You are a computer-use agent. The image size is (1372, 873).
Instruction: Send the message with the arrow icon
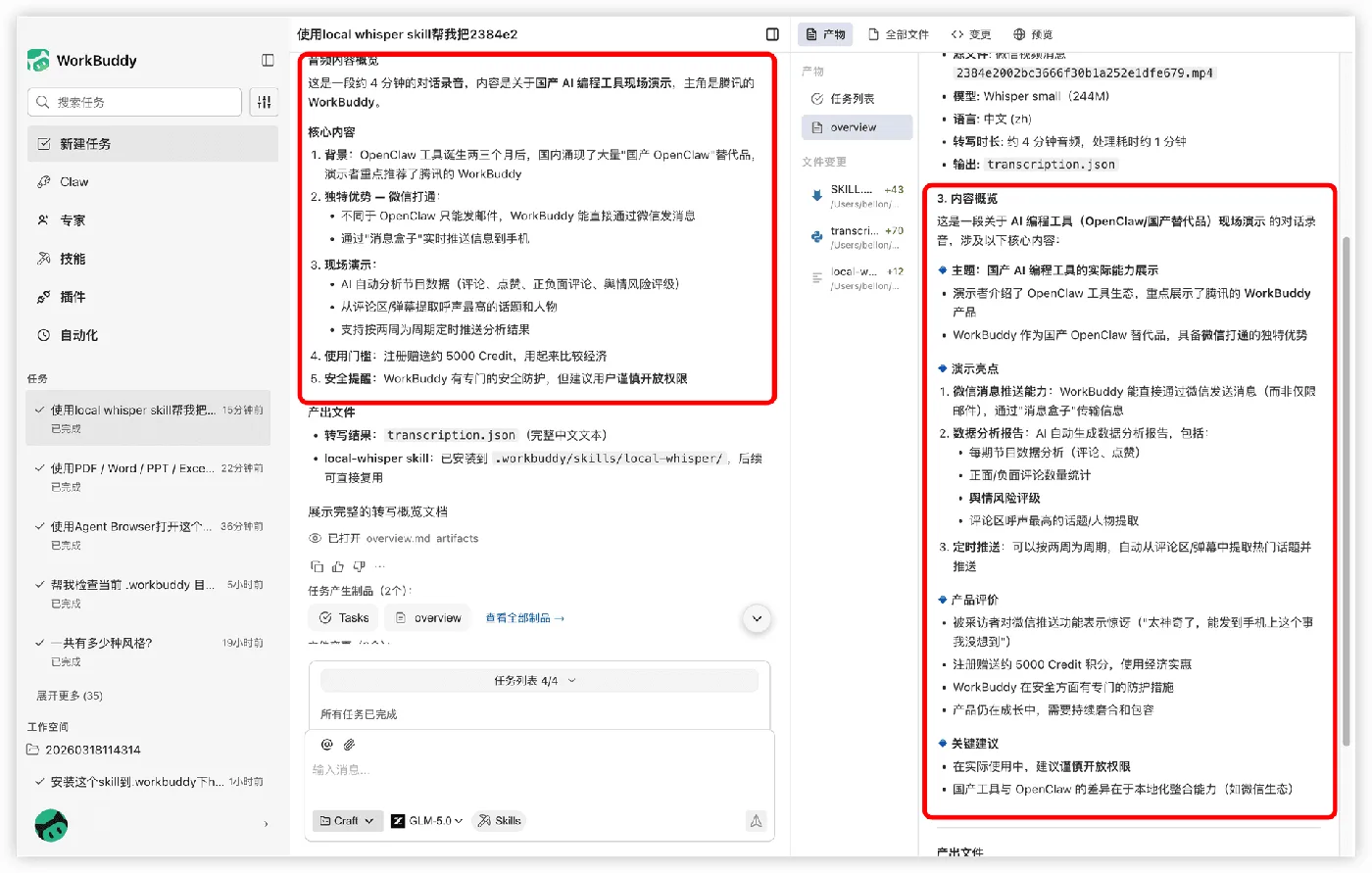[x=756, y=821]
